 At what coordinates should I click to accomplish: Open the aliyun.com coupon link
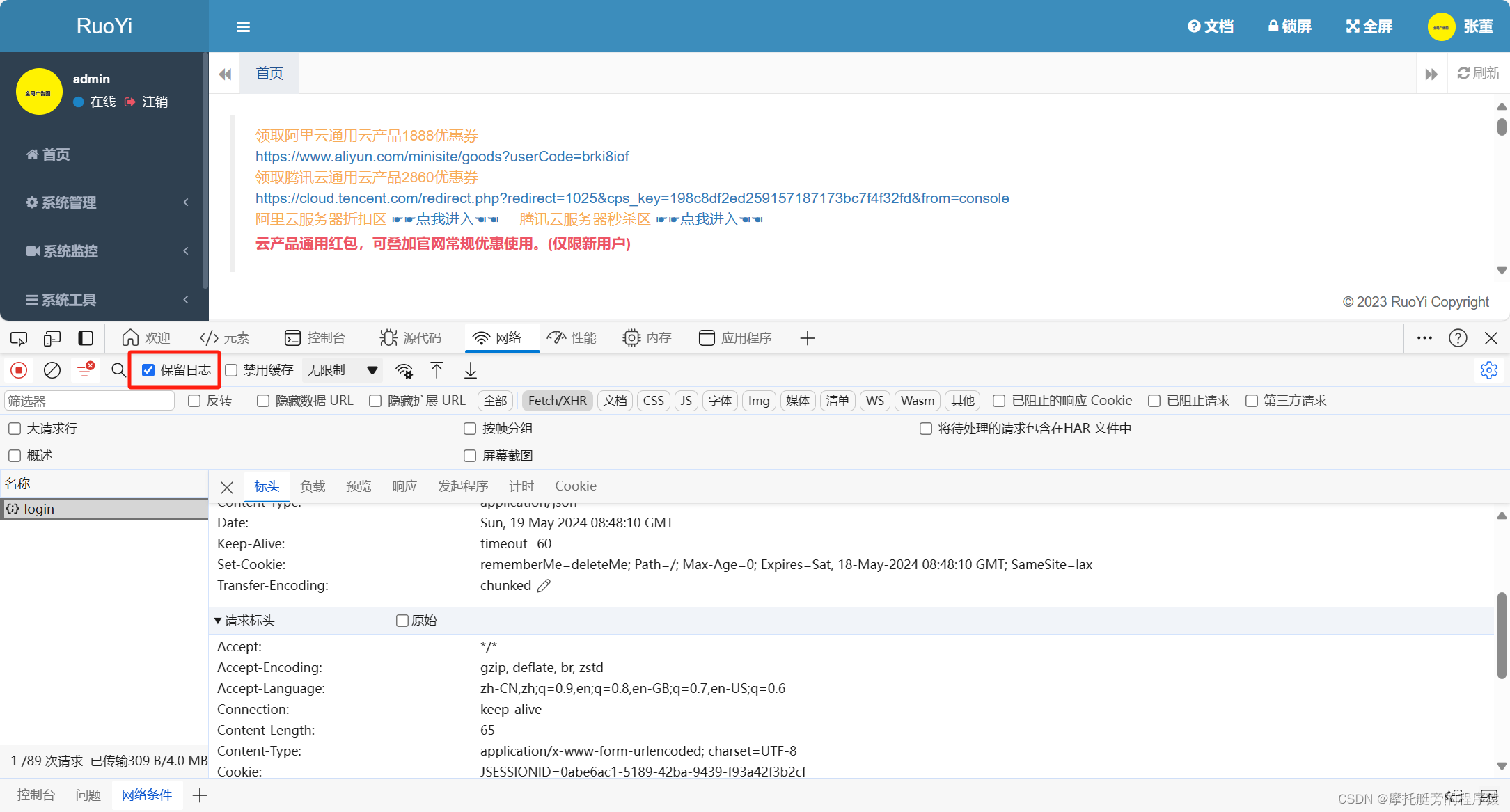[441, 157]
